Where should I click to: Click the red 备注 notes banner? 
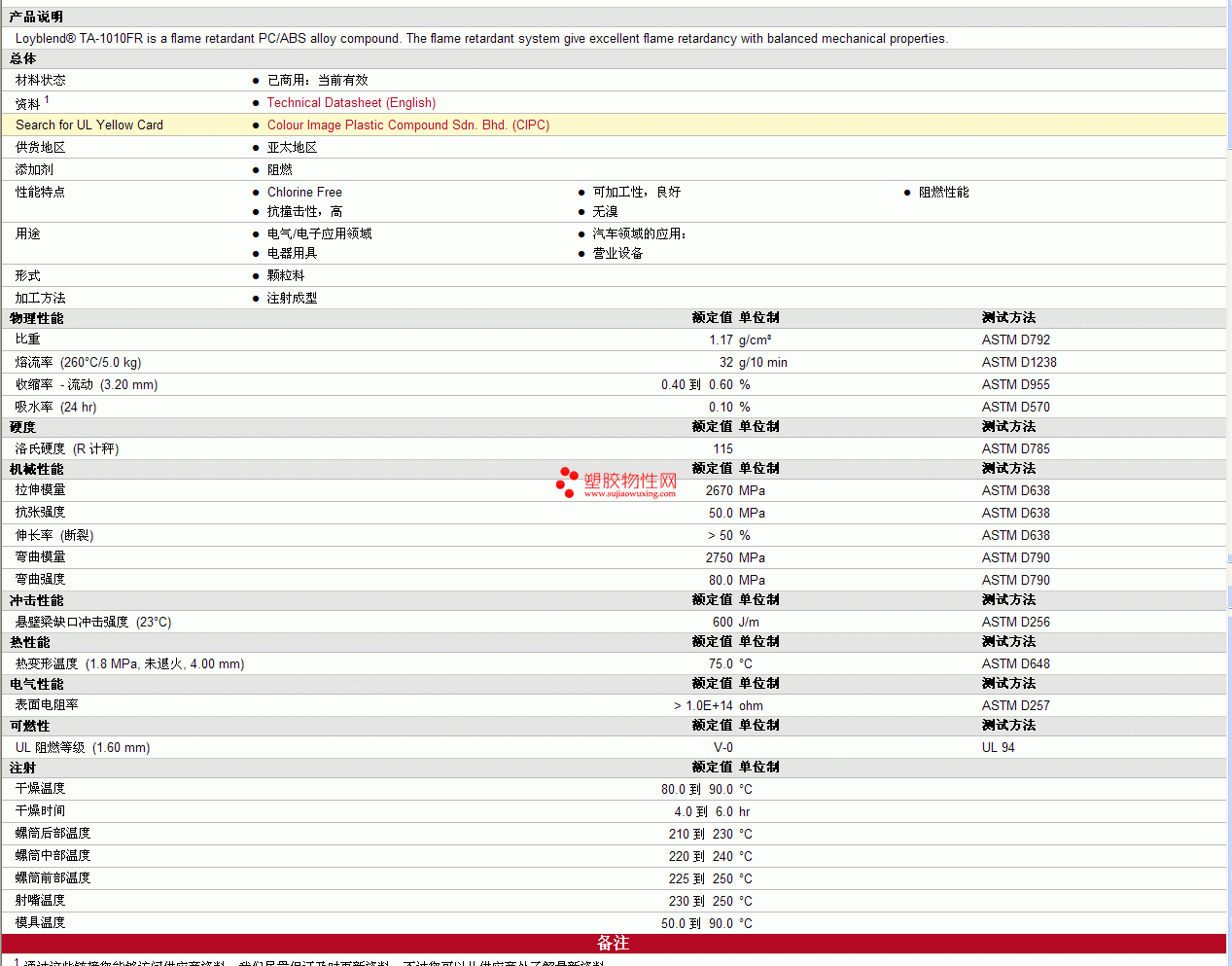click(615, 944)
